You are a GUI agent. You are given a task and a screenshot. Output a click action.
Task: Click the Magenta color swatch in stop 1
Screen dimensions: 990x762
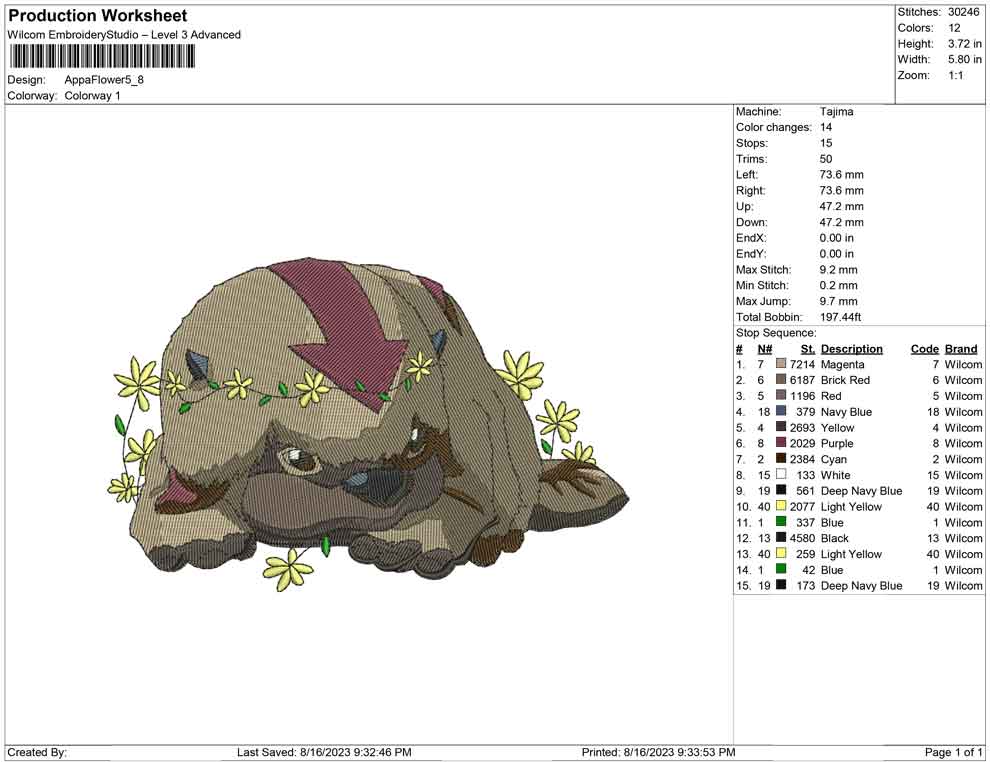coord(781,364)
